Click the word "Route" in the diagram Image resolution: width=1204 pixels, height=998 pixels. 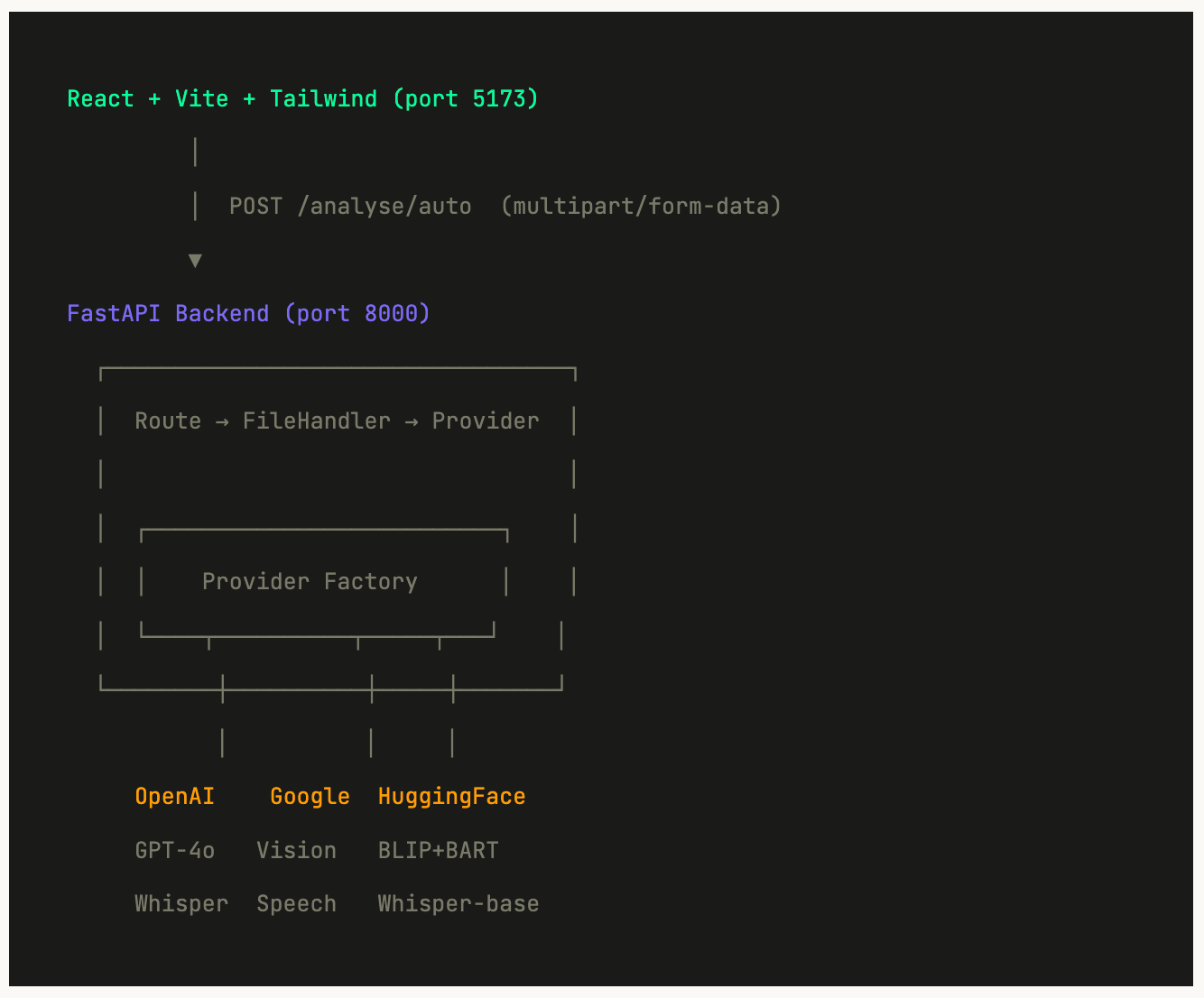168,421
